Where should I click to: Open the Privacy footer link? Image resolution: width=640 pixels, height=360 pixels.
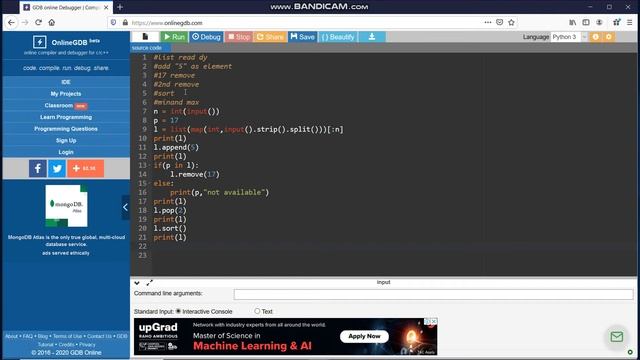(87, 344)
